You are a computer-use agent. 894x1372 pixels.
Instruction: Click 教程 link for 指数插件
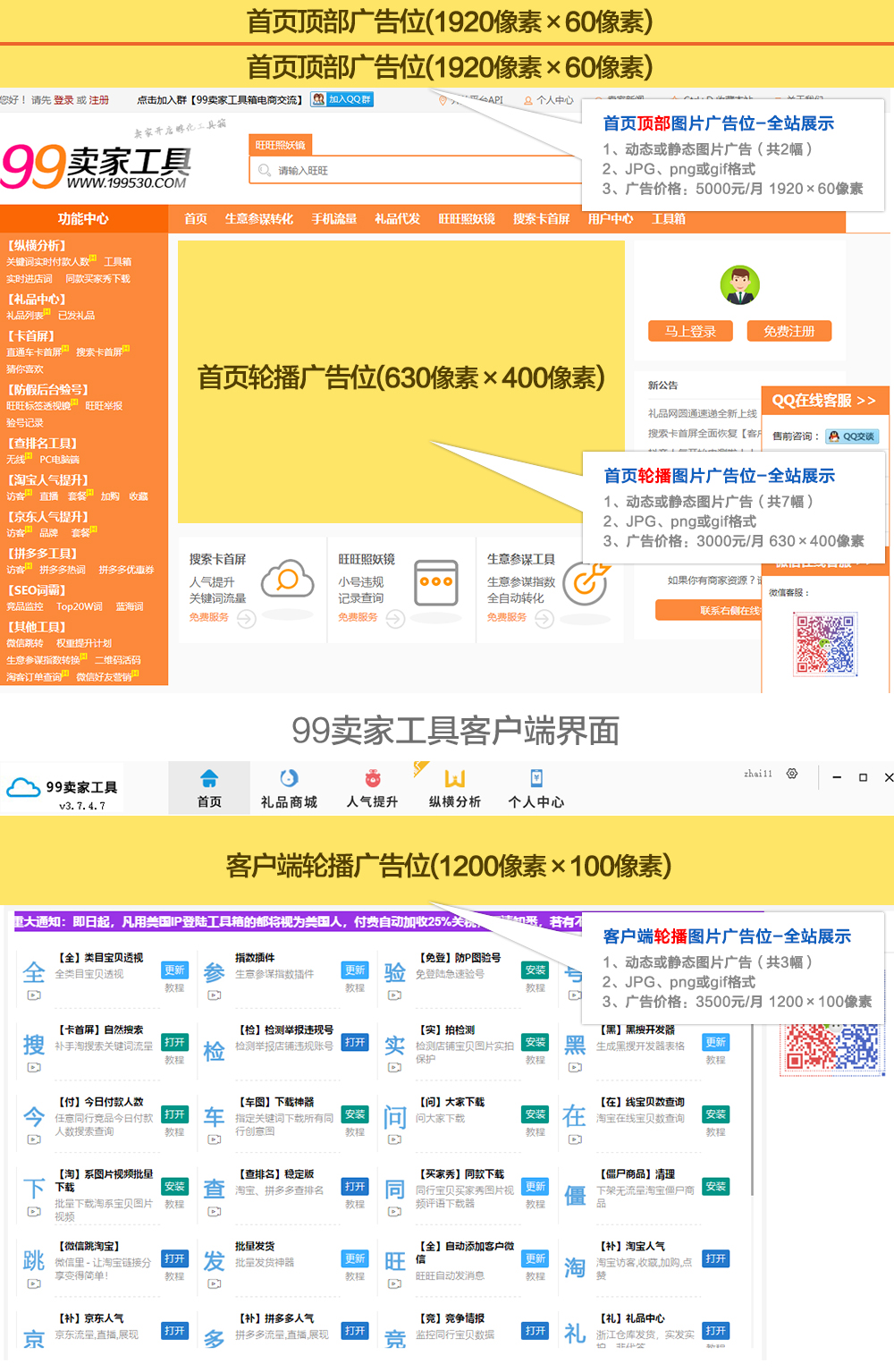(x=355, y=988)
